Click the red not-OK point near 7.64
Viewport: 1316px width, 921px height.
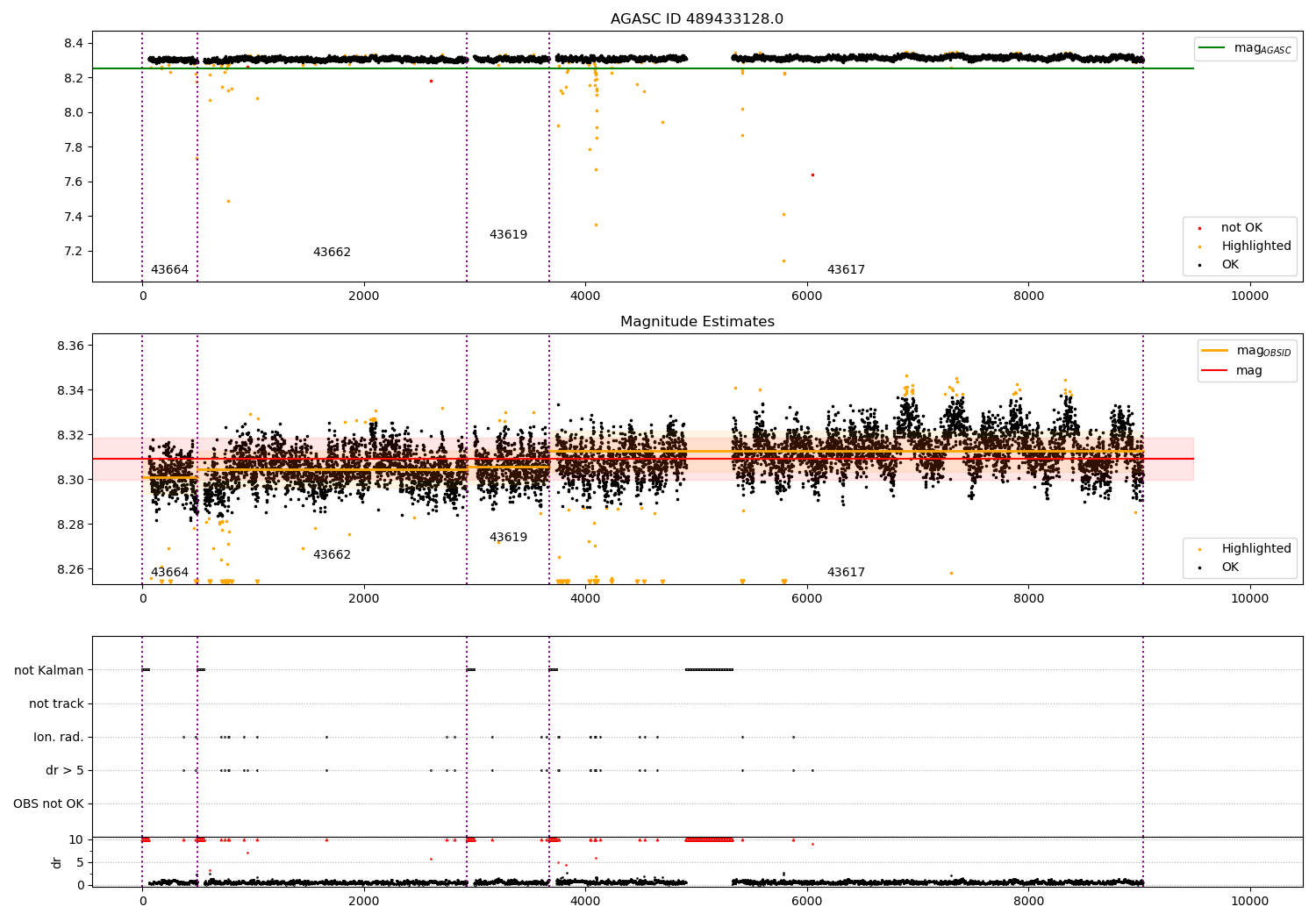(812, 175)
